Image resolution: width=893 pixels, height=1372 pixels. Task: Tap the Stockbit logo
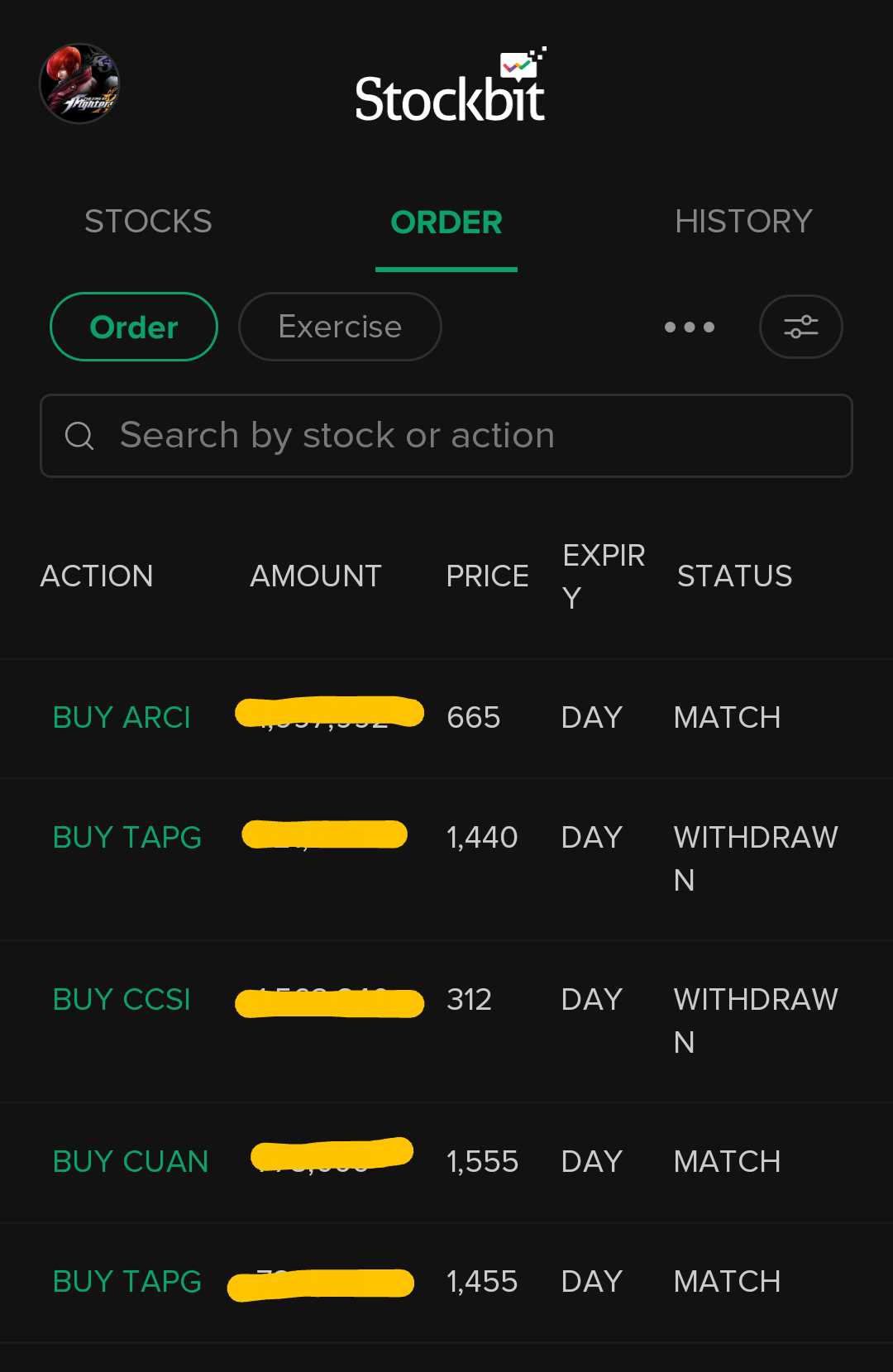click(x=451, y=85)
